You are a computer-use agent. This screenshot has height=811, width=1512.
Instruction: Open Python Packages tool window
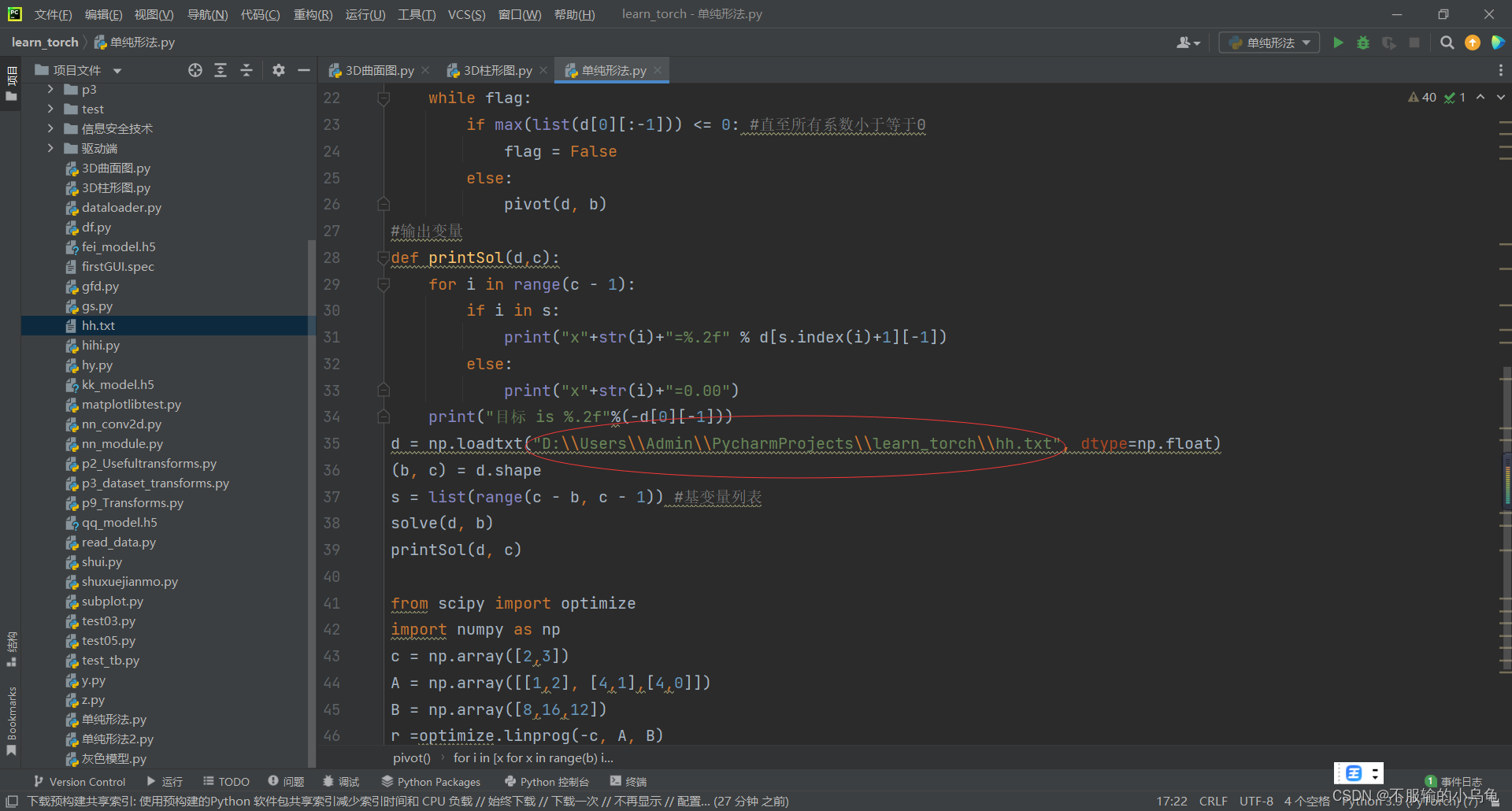pos(431,782)
